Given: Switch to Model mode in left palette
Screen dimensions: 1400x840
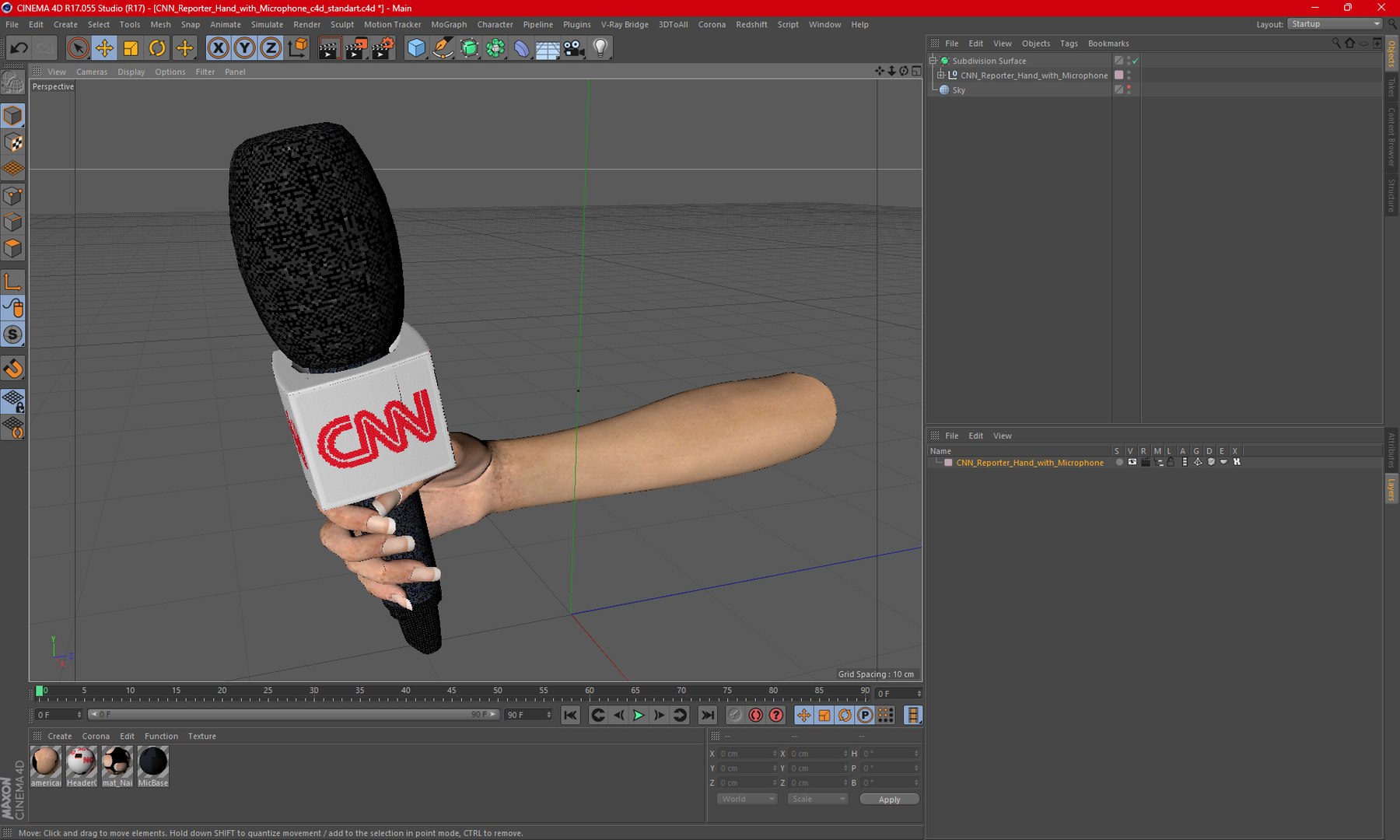Looking at the screenshot, I should click(13, 116).
